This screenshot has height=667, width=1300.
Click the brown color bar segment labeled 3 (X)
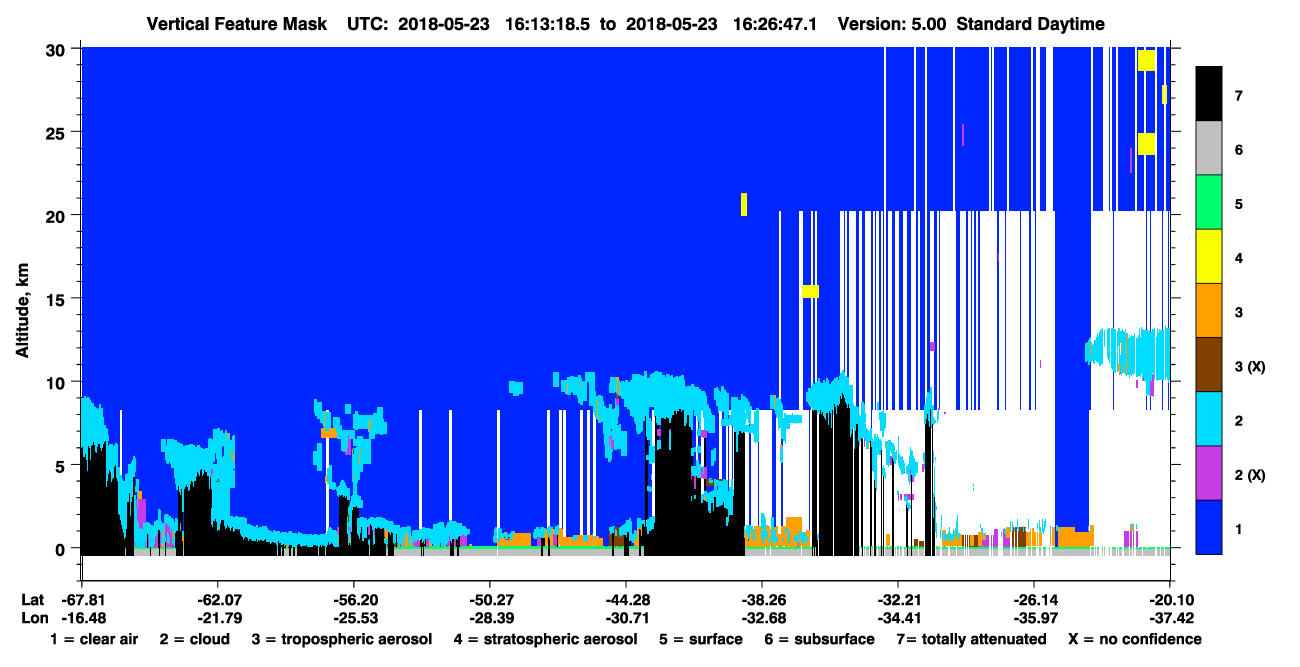click(1209, 365)
